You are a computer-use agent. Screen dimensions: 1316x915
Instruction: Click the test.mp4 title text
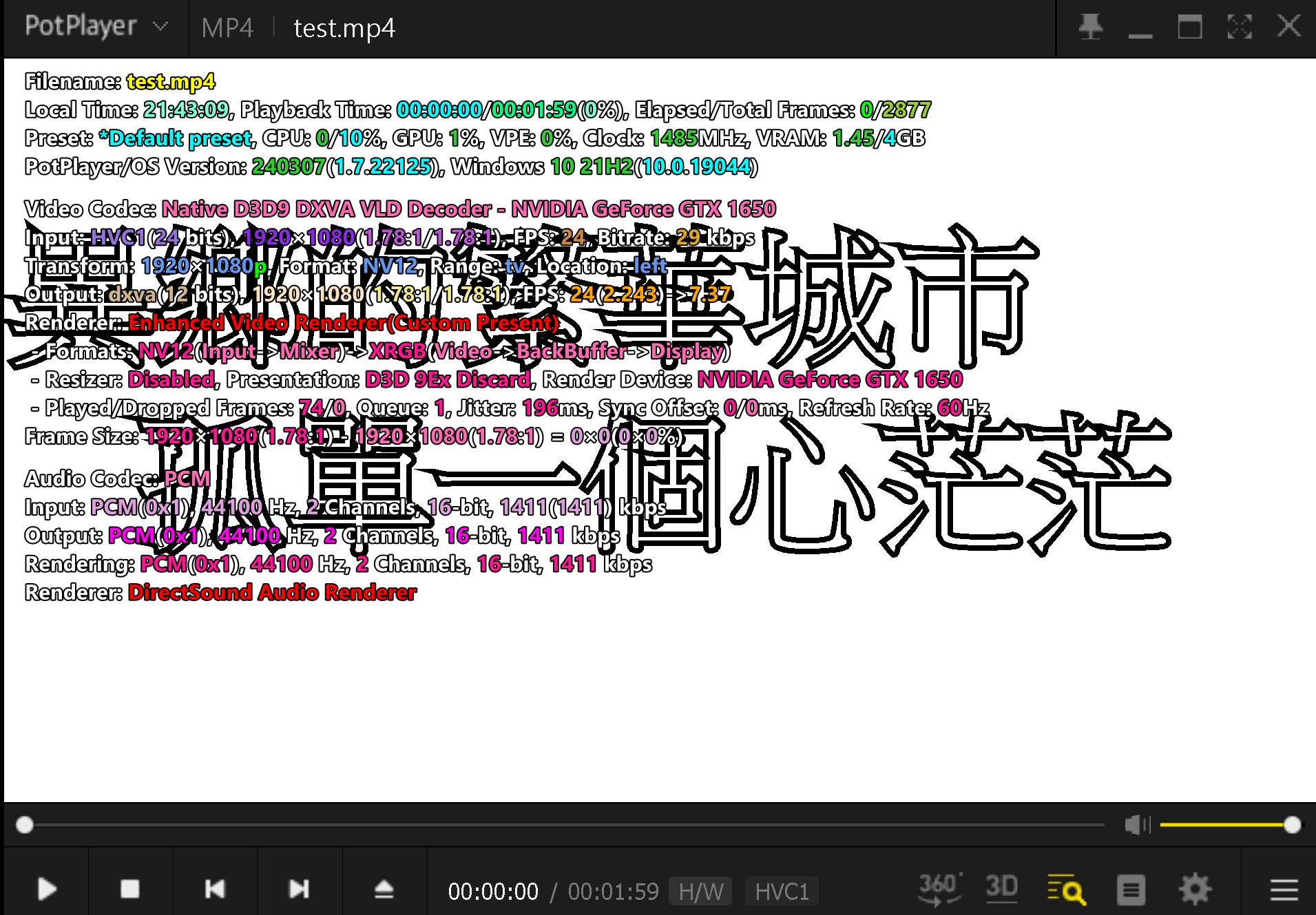click(x=344, y=28)
